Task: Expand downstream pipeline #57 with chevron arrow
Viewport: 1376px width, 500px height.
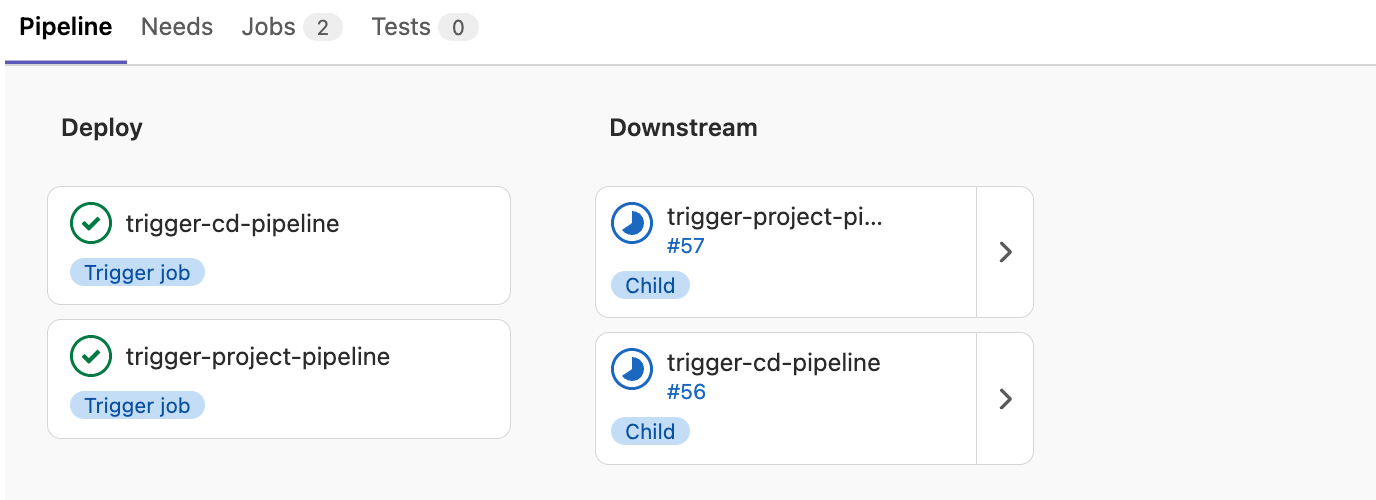Action: coord(1006,252)
